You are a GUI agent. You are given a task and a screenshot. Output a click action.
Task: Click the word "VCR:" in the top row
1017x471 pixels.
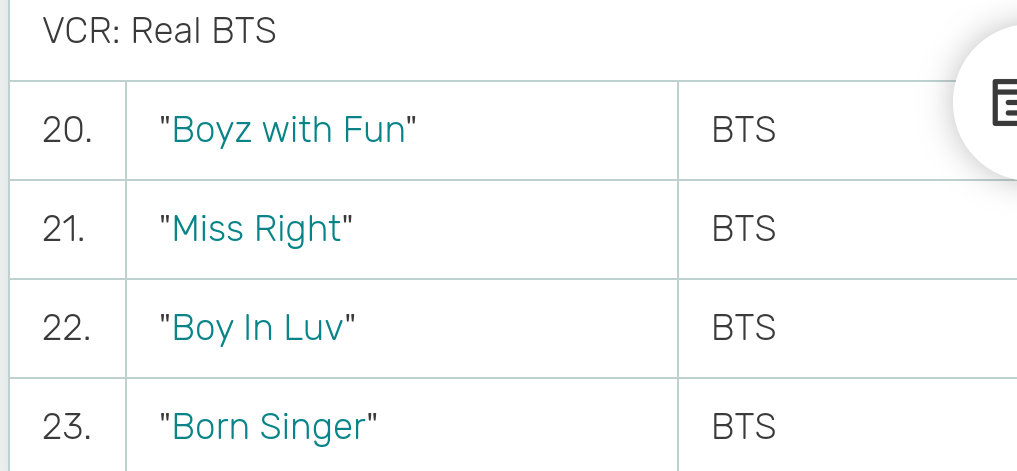tap(82, 32)
